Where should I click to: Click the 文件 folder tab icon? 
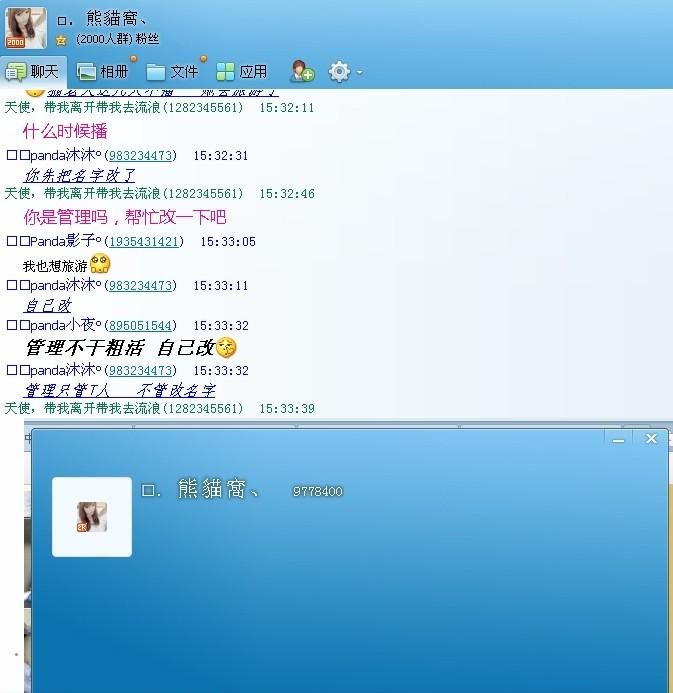(x=156, y=72)
